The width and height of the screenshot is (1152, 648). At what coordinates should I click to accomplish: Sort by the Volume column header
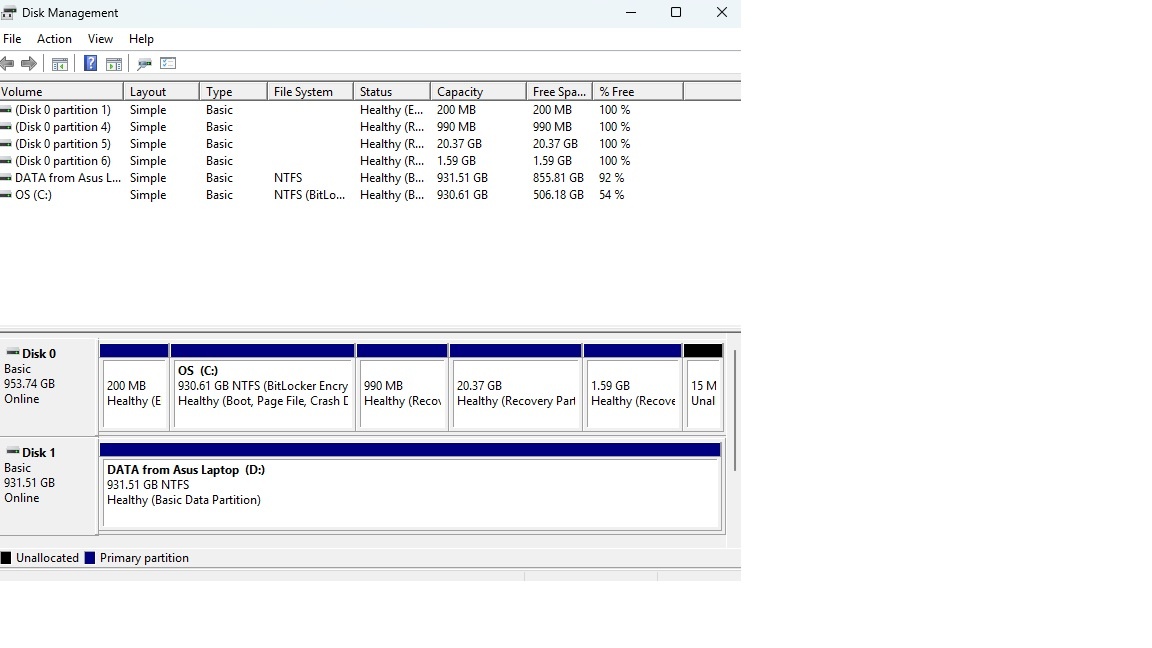62,92
